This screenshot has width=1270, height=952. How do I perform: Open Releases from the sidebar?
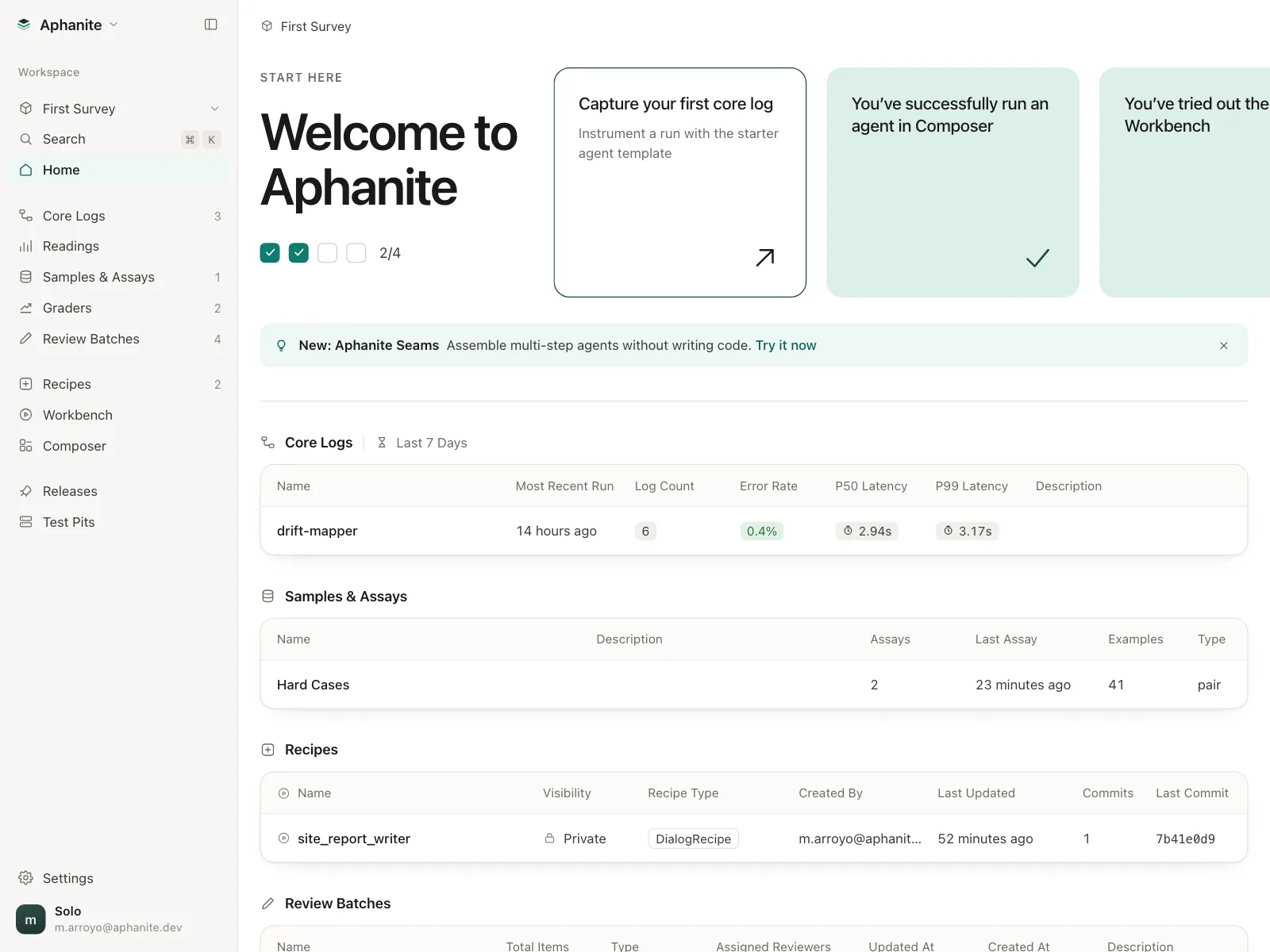tap(119, 491)
